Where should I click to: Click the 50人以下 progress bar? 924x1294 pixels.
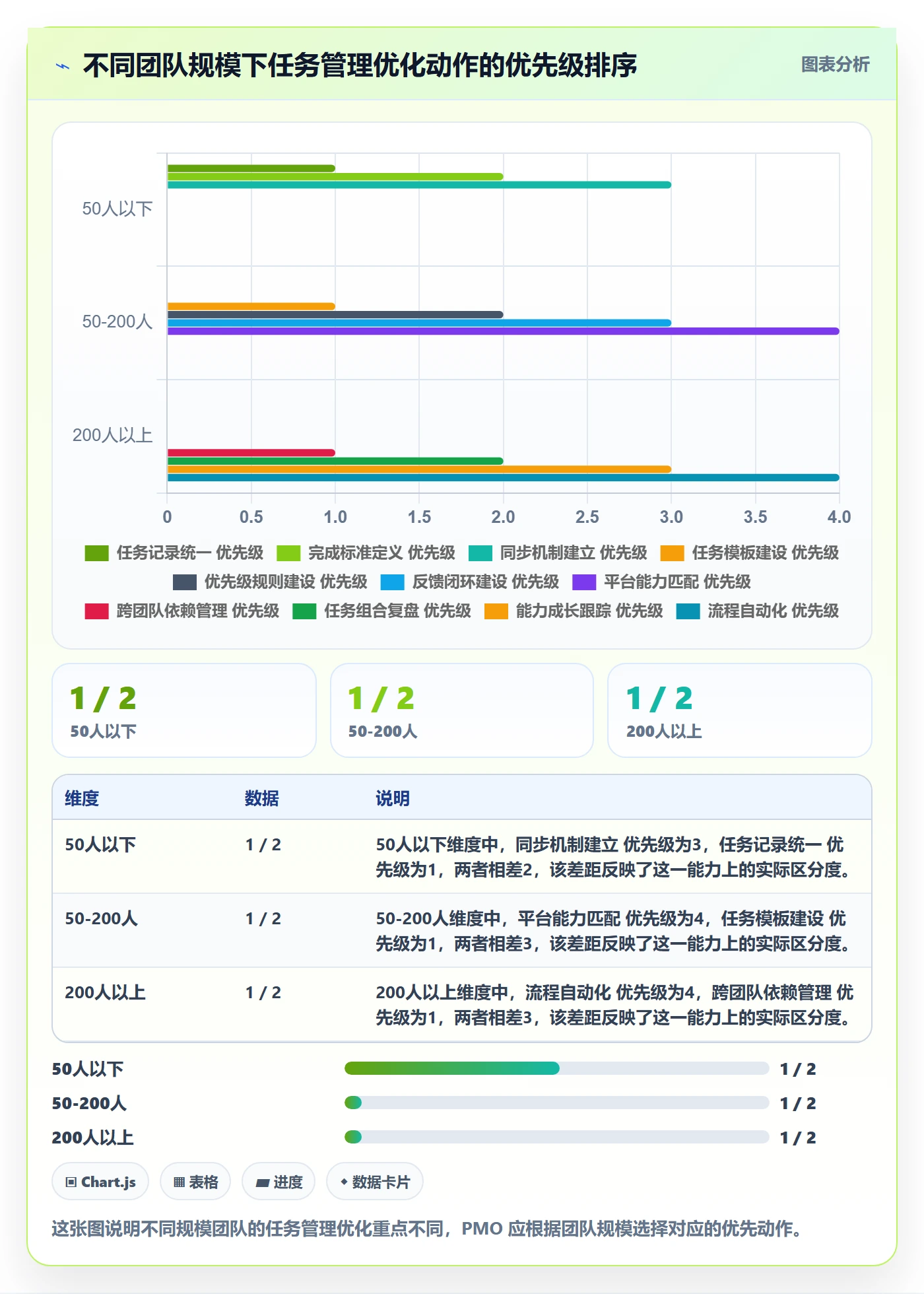557,1068
